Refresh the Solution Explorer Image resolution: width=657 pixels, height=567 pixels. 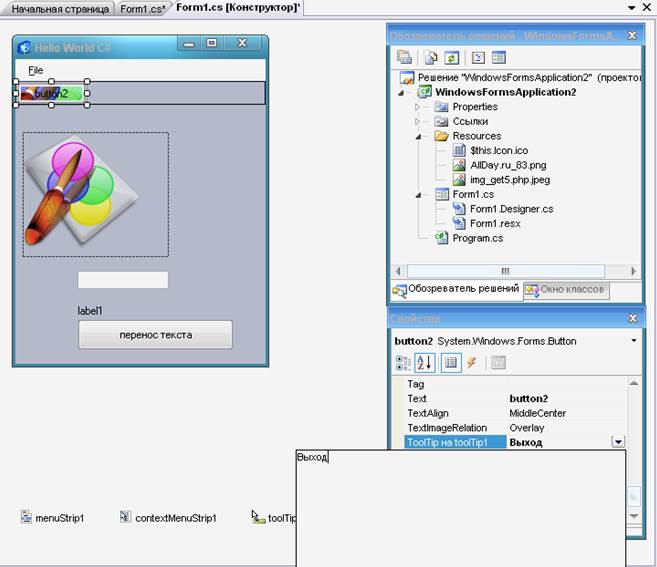coord(452,58)
